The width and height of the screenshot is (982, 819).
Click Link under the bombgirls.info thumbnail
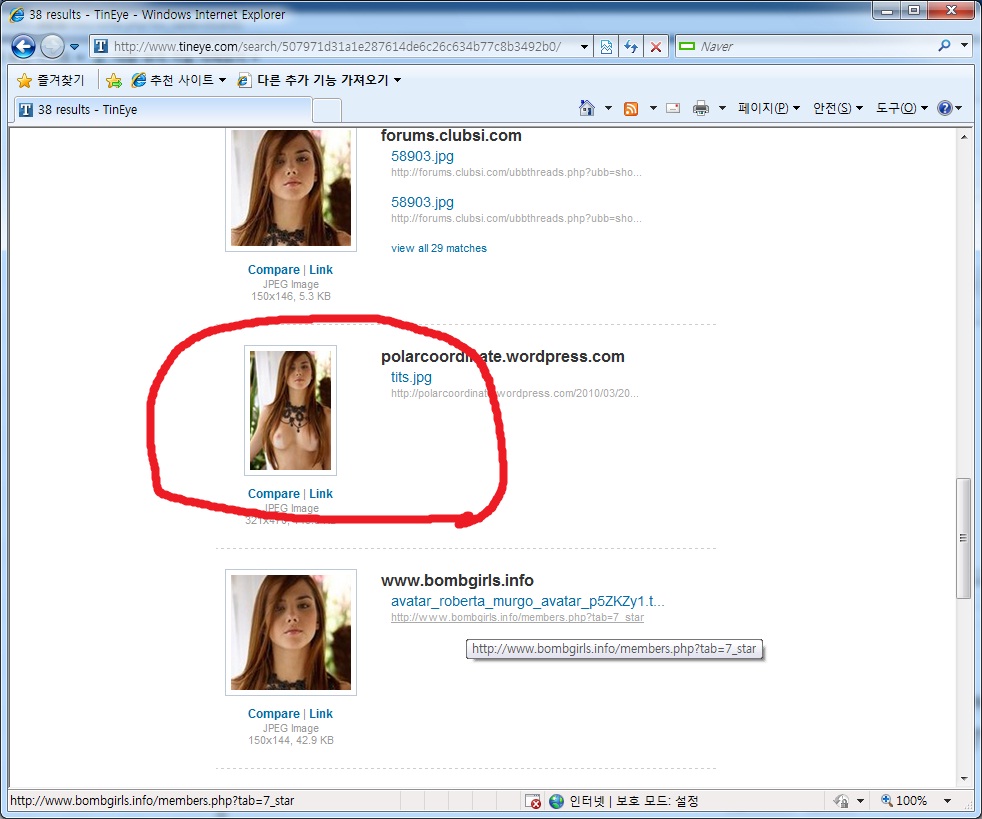321,714
